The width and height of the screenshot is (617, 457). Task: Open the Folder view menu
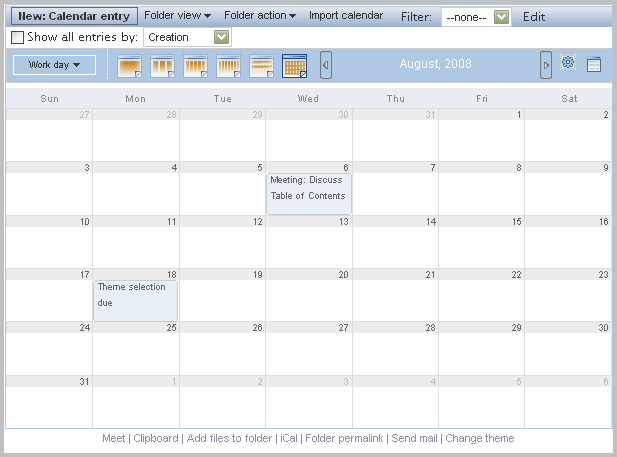click(x=177, y=15)
